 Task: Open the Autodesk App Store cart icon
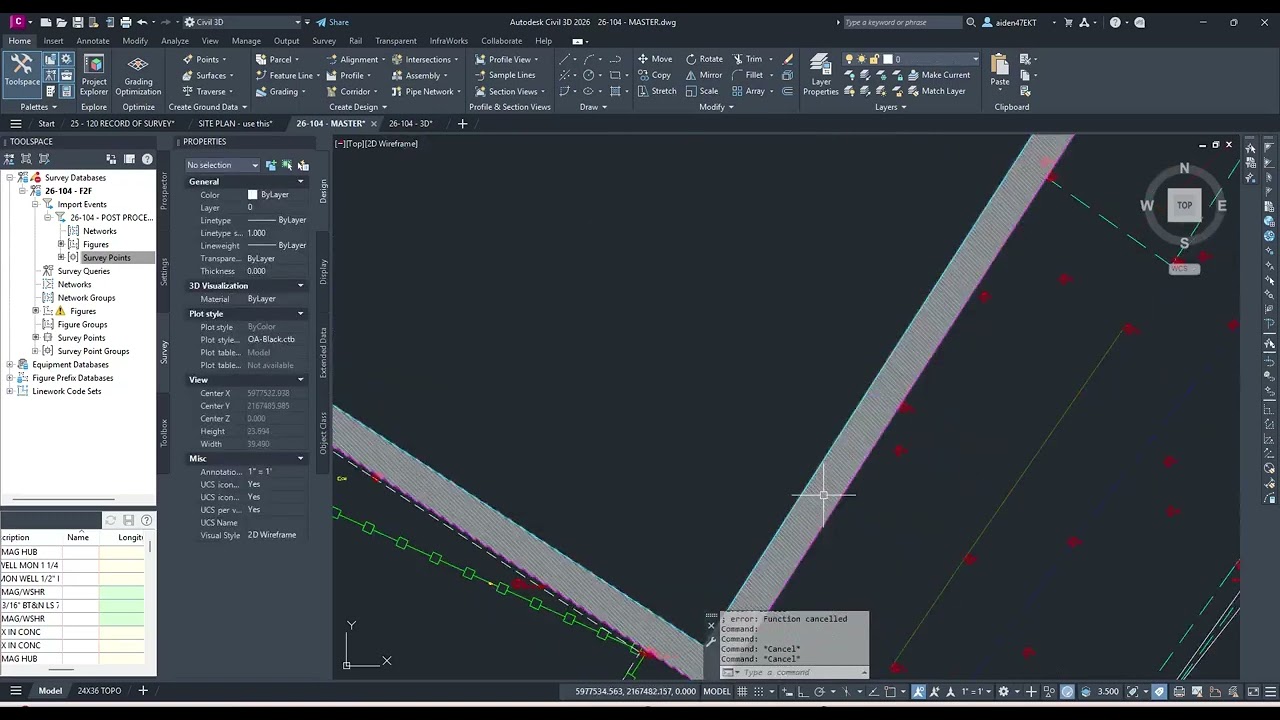click(x=1069, y=22)
